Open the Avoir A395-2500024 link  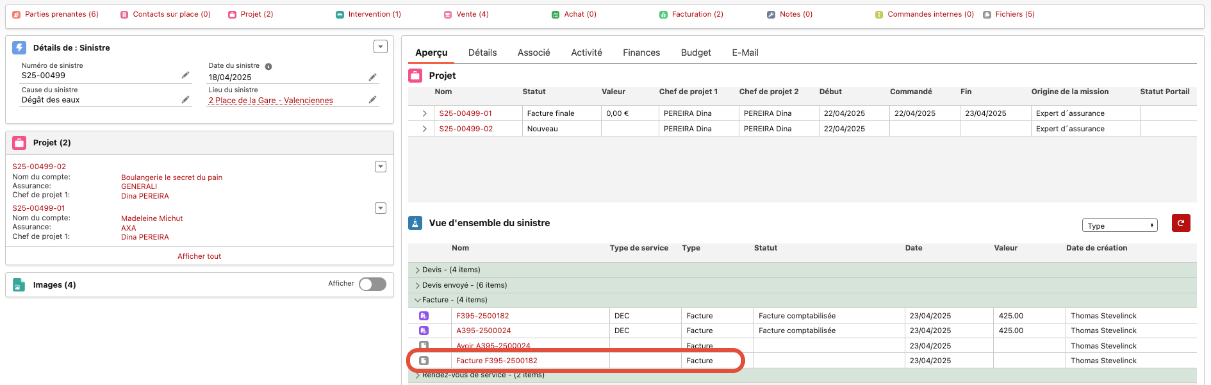[x=493, y=345]
